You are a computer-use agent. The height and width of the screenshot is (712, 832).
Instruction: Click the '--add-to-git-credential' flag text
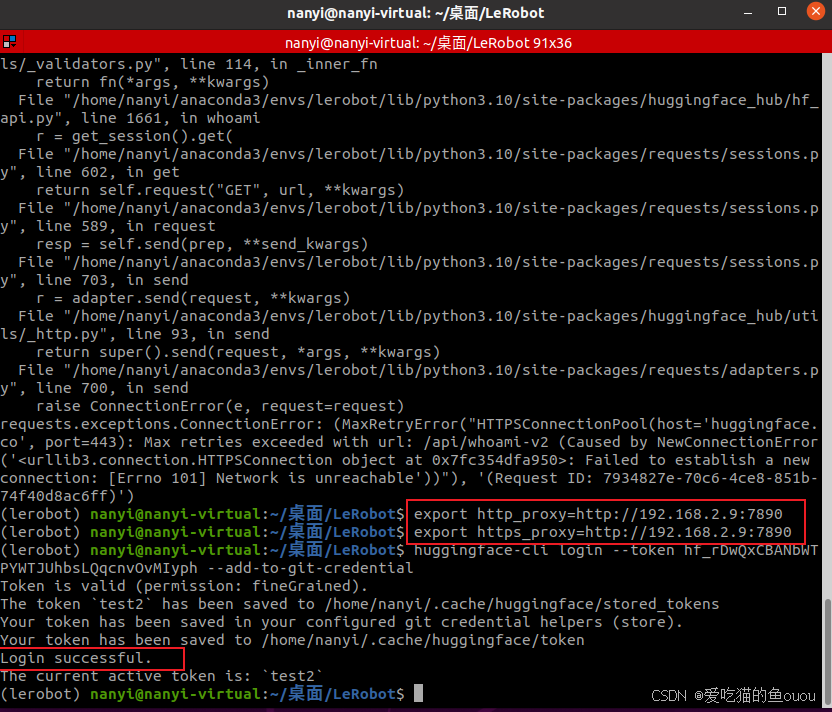click(x=310, y=568)
